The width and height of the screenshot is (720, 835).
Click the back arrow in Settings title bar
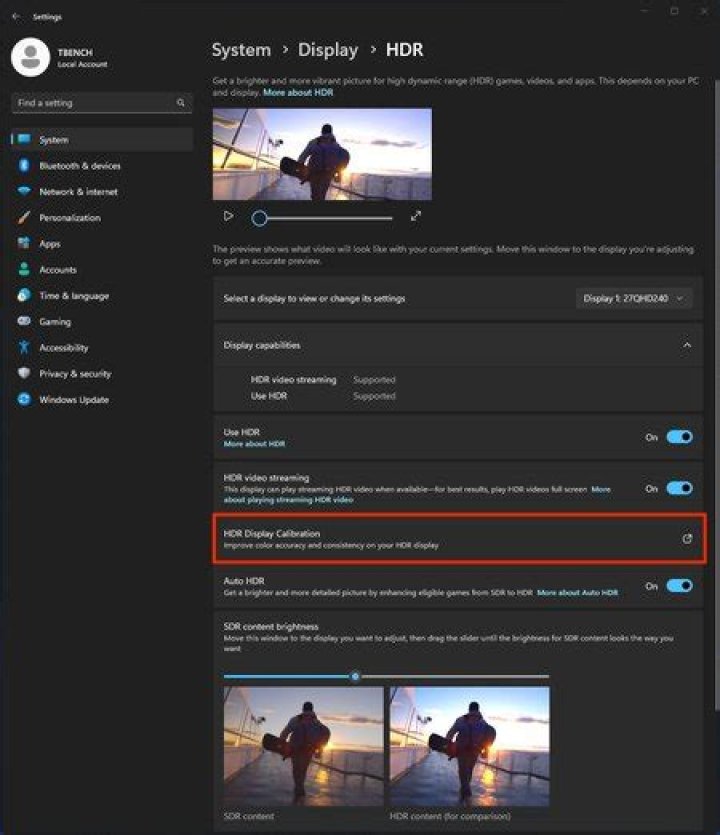pos(16,16)
